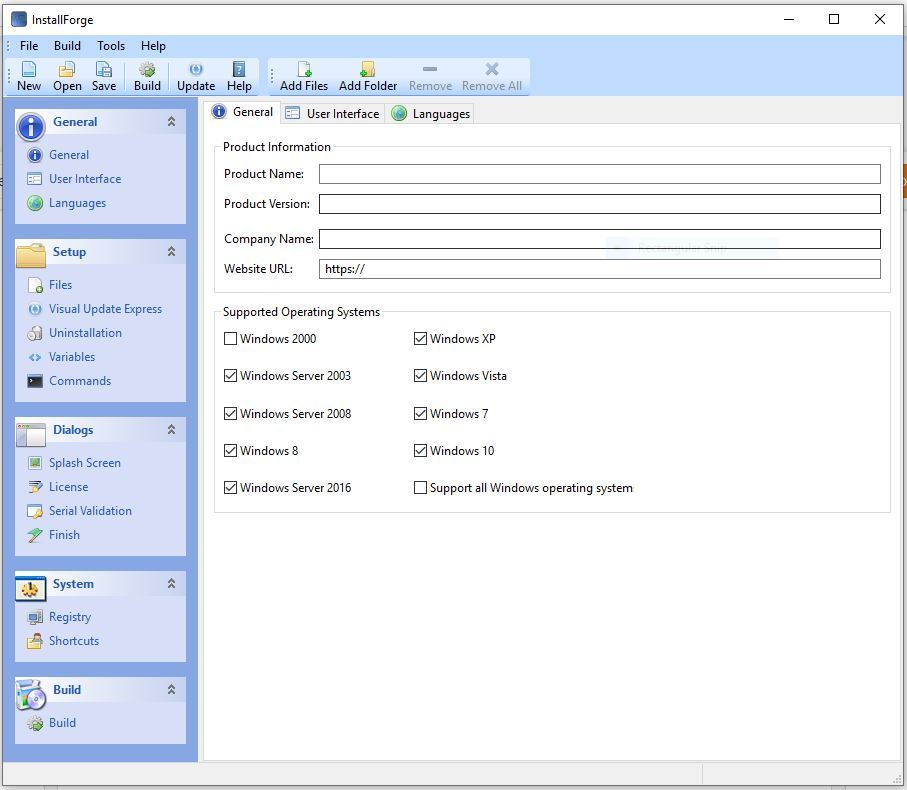The height and width of the screenshot is (790, 907).
Task: Click Visual Update Express sidebar icon
Action: 35,309
